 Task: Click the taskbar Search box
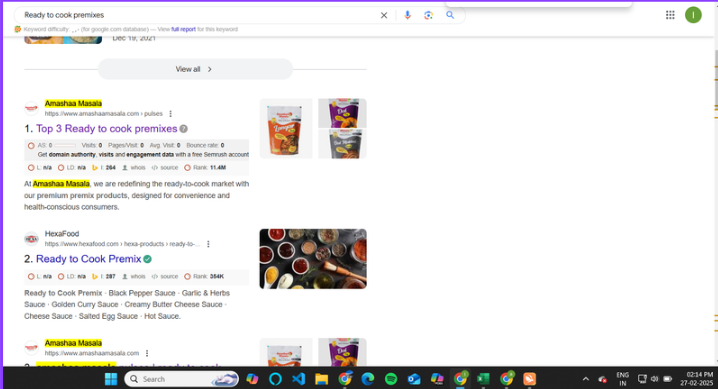click(x=182, y=379)
